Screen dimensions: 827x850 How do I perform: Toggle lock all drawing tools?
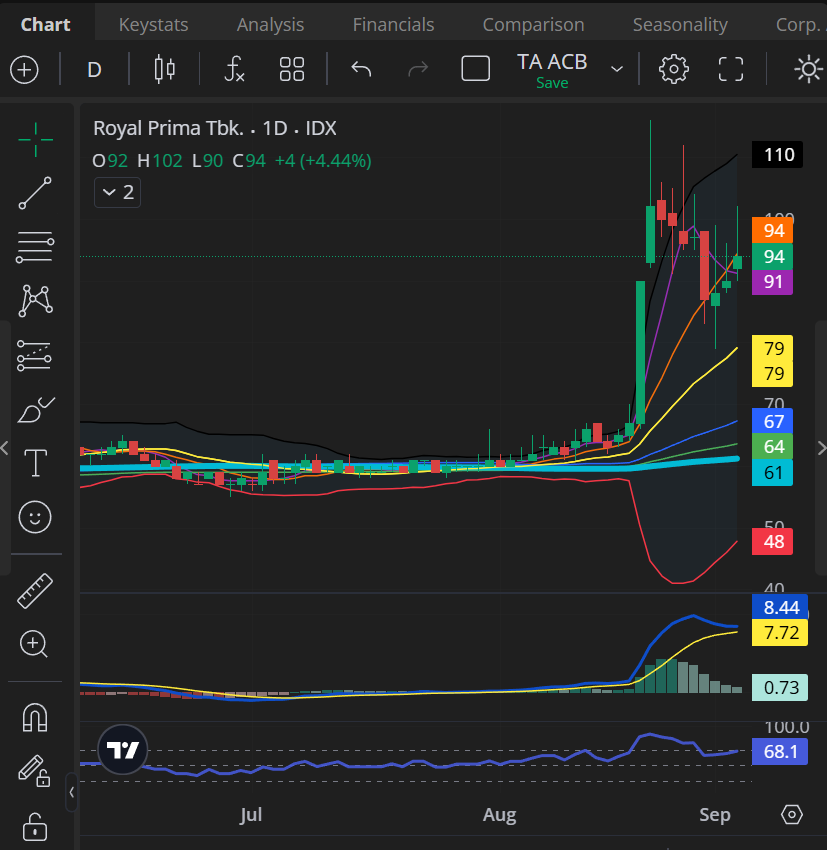(x=35, y=826)
